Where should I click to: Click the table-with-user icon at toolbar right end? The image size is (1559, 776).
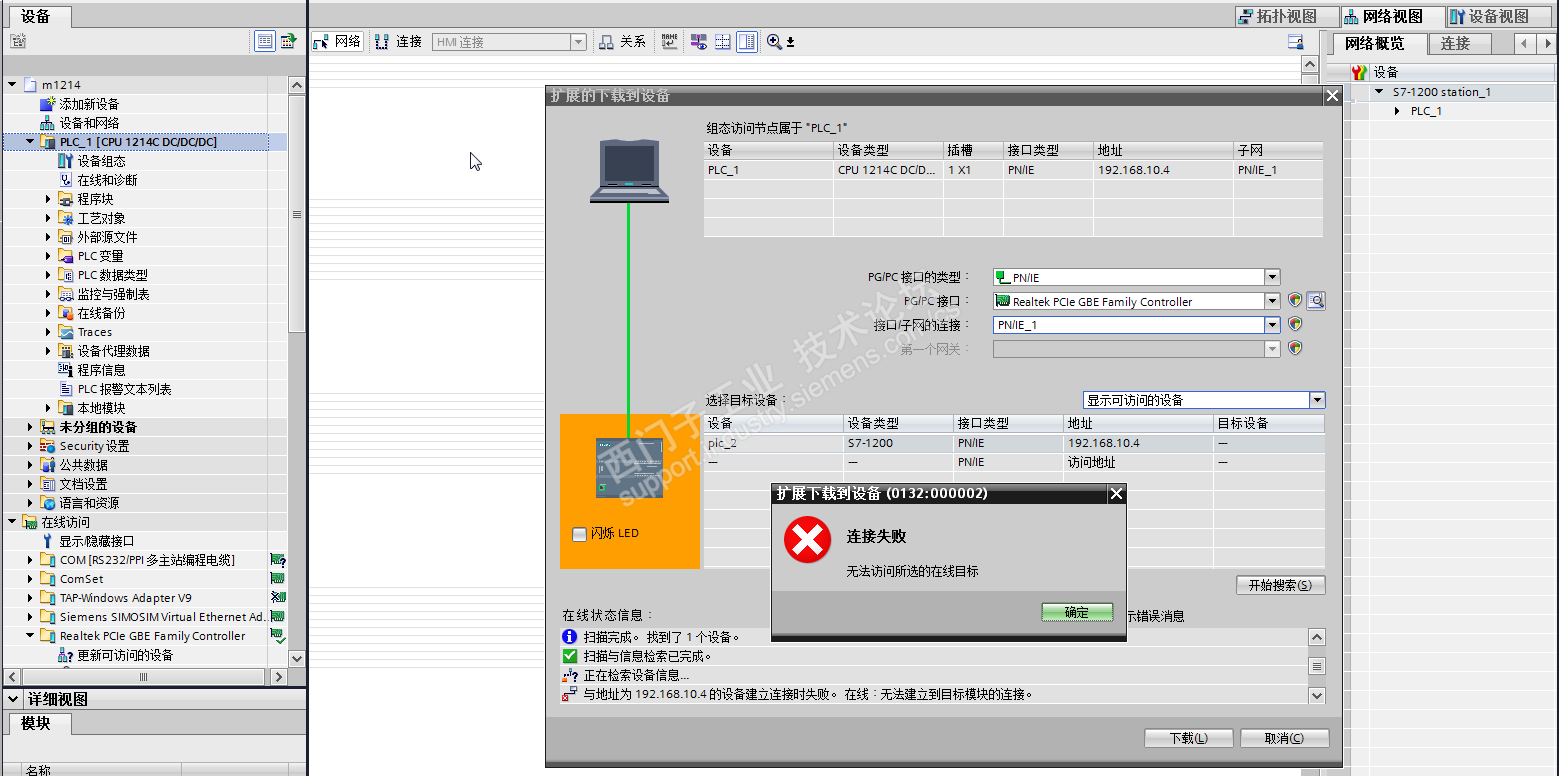click(x=1295, y=42)
